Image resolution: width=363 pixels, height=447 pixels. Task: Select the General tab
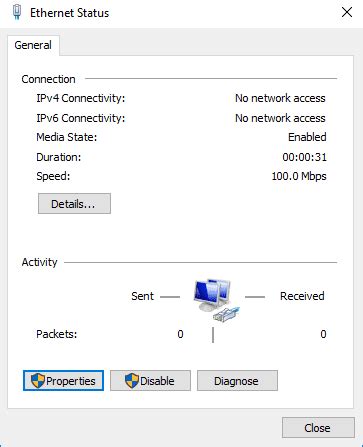click(x=33, y=45)
